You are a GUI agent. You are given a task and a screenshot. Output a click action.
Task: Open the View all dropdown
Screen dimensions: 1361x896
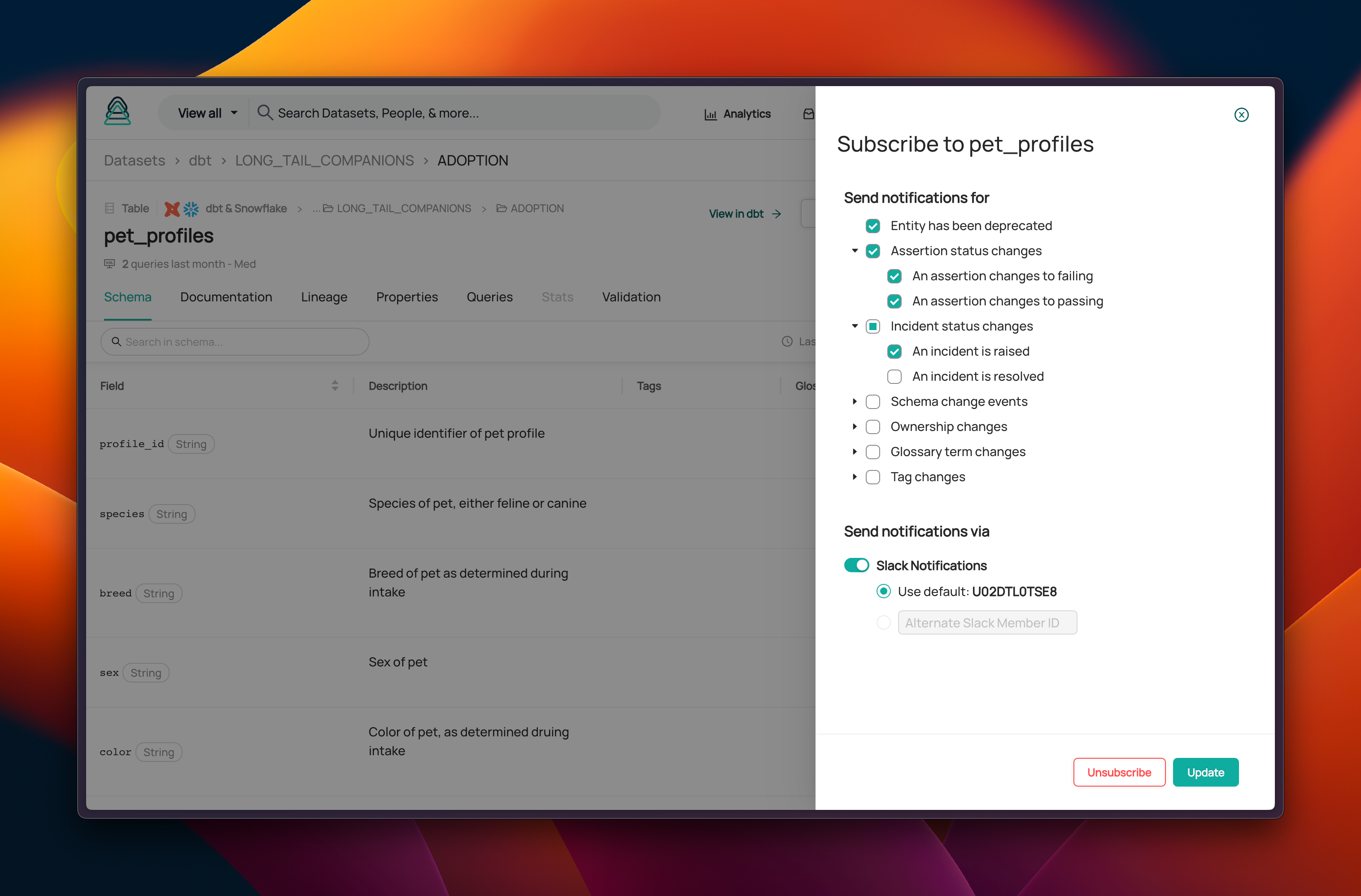point(207,113)
